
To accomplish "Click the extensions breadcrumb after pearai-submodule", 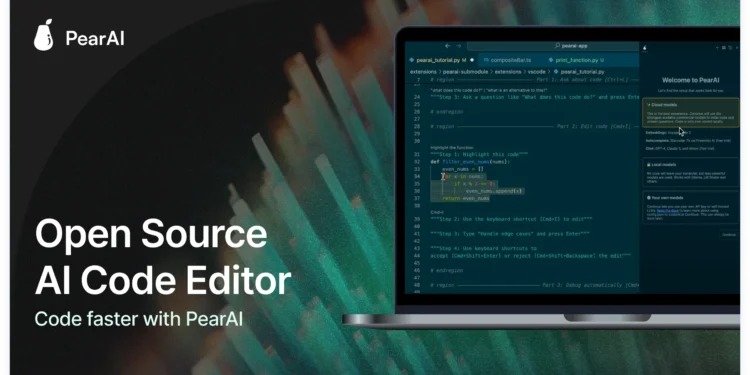I will click(x=508, y=72).
